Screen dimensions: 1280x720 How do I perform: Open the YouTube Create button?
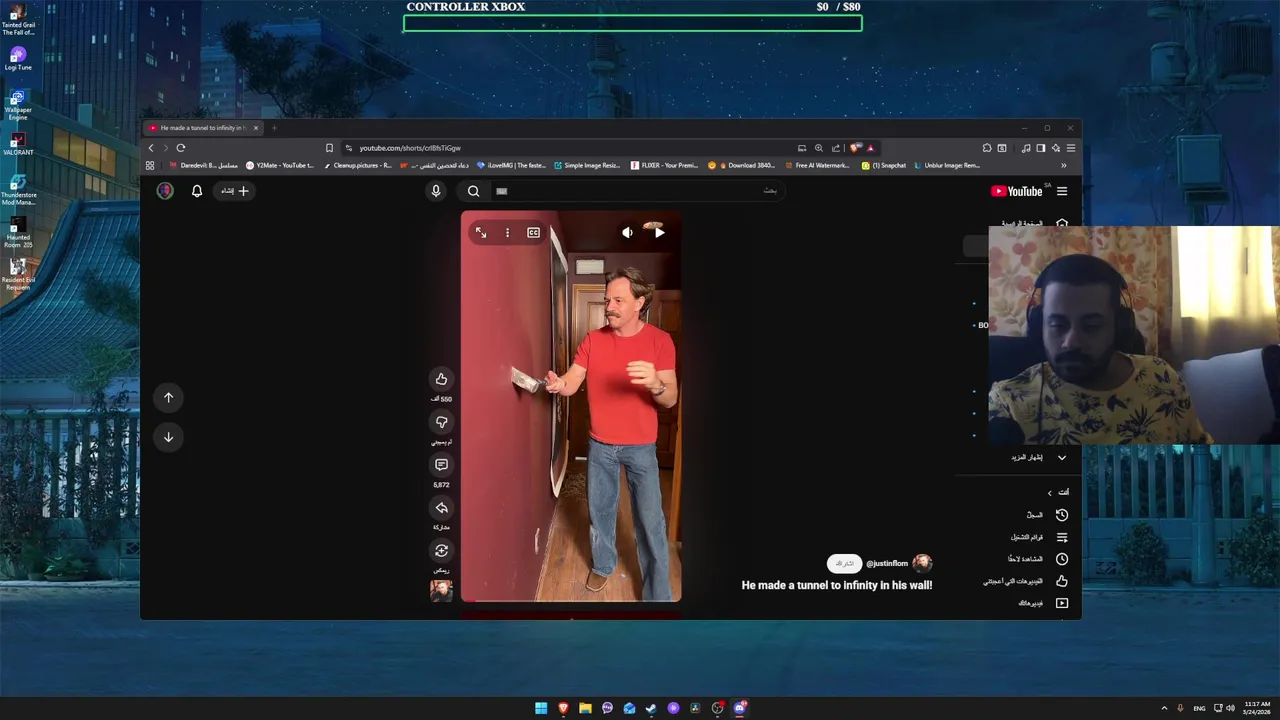(235, 191)
